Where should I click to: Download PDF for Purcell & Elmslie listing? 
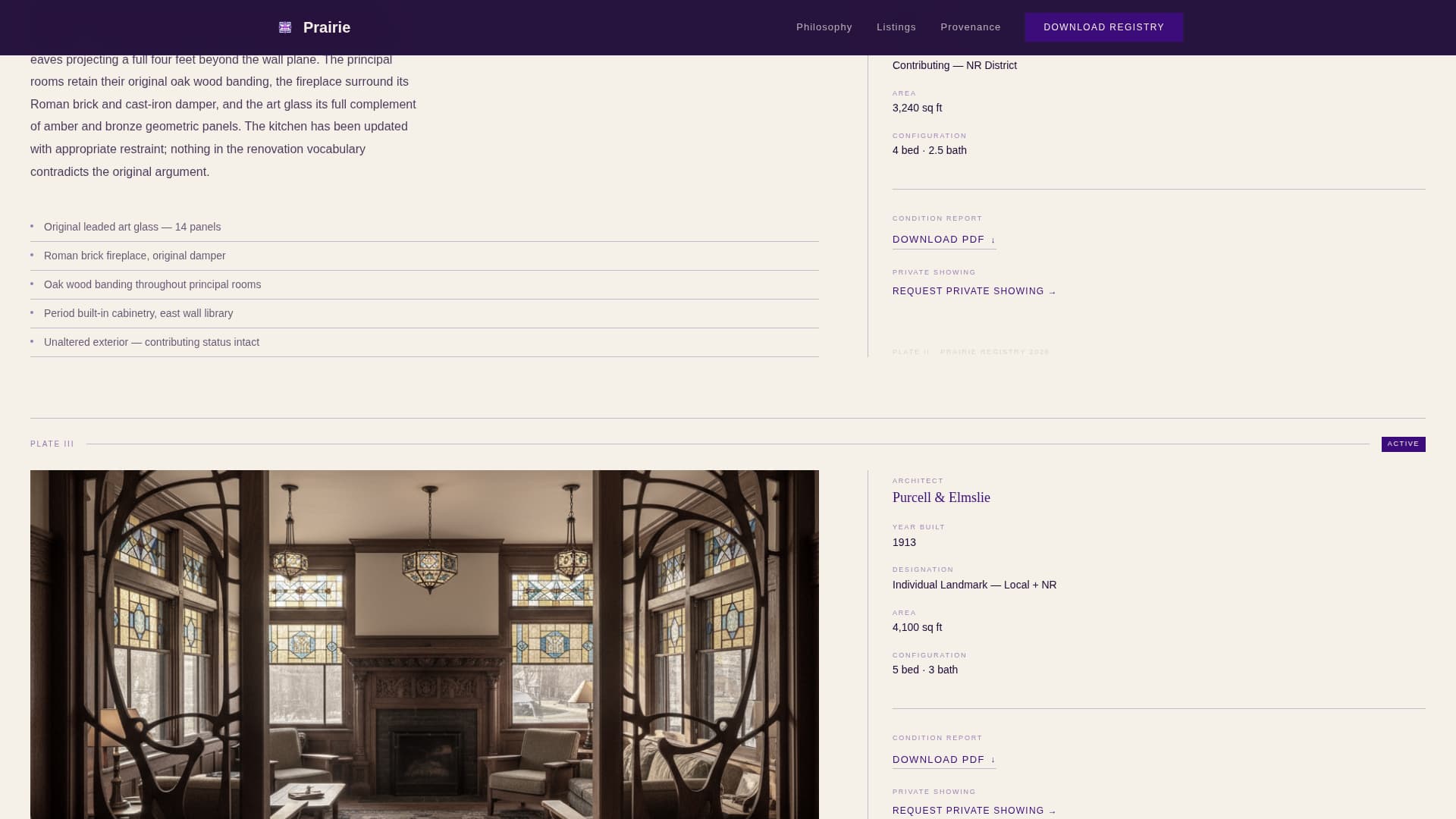pyautogui.click(x=944, y=760)
